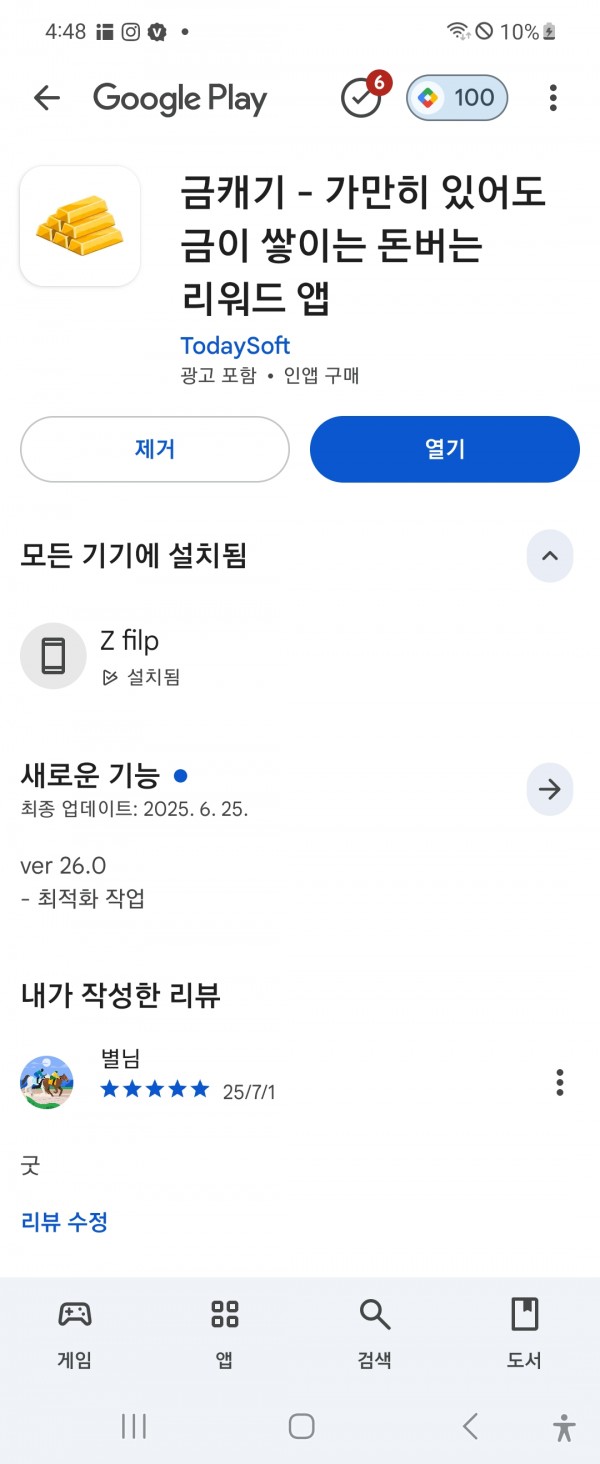Screen dimensions: 600x1464
Task: Collapse the 모든 기기에 설치됨 section
Action: 550,556
